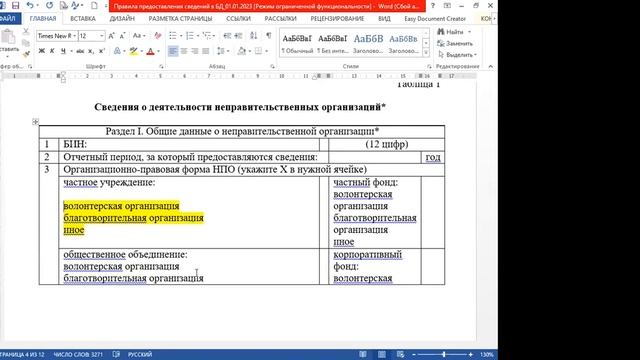Undo the last action

tap(29, 6)
